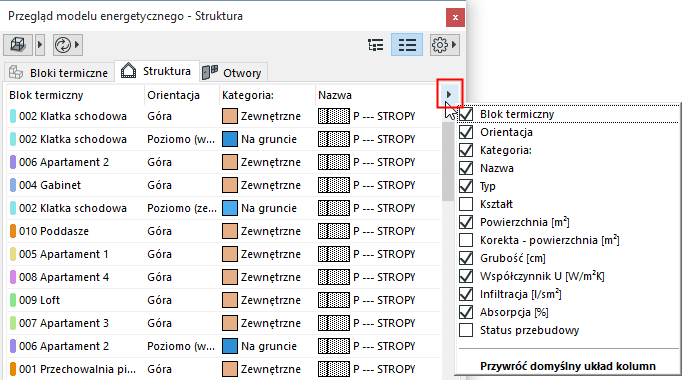Uncheck Typ column checkbox
This screenshot has width=682, height=380.
click(466, 186)
